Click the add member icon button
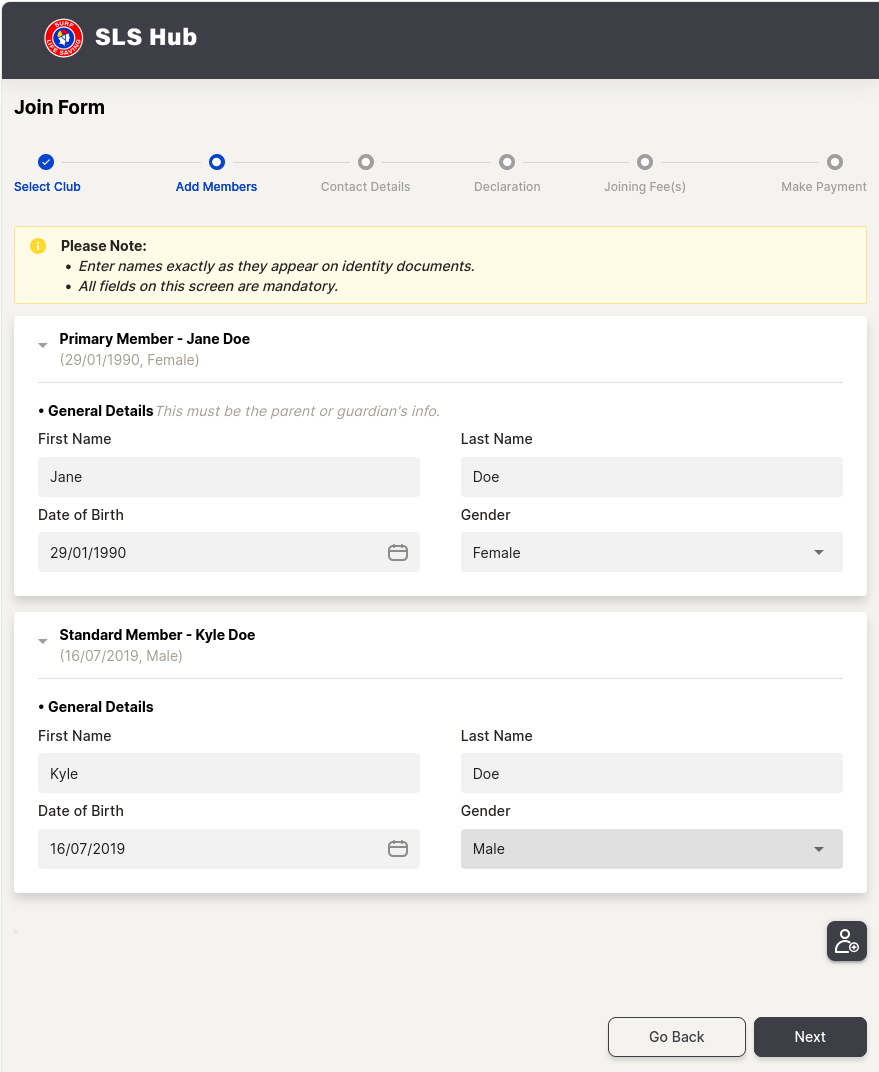Viewport: 879px width, 1072px height. [x=846, y=941]
